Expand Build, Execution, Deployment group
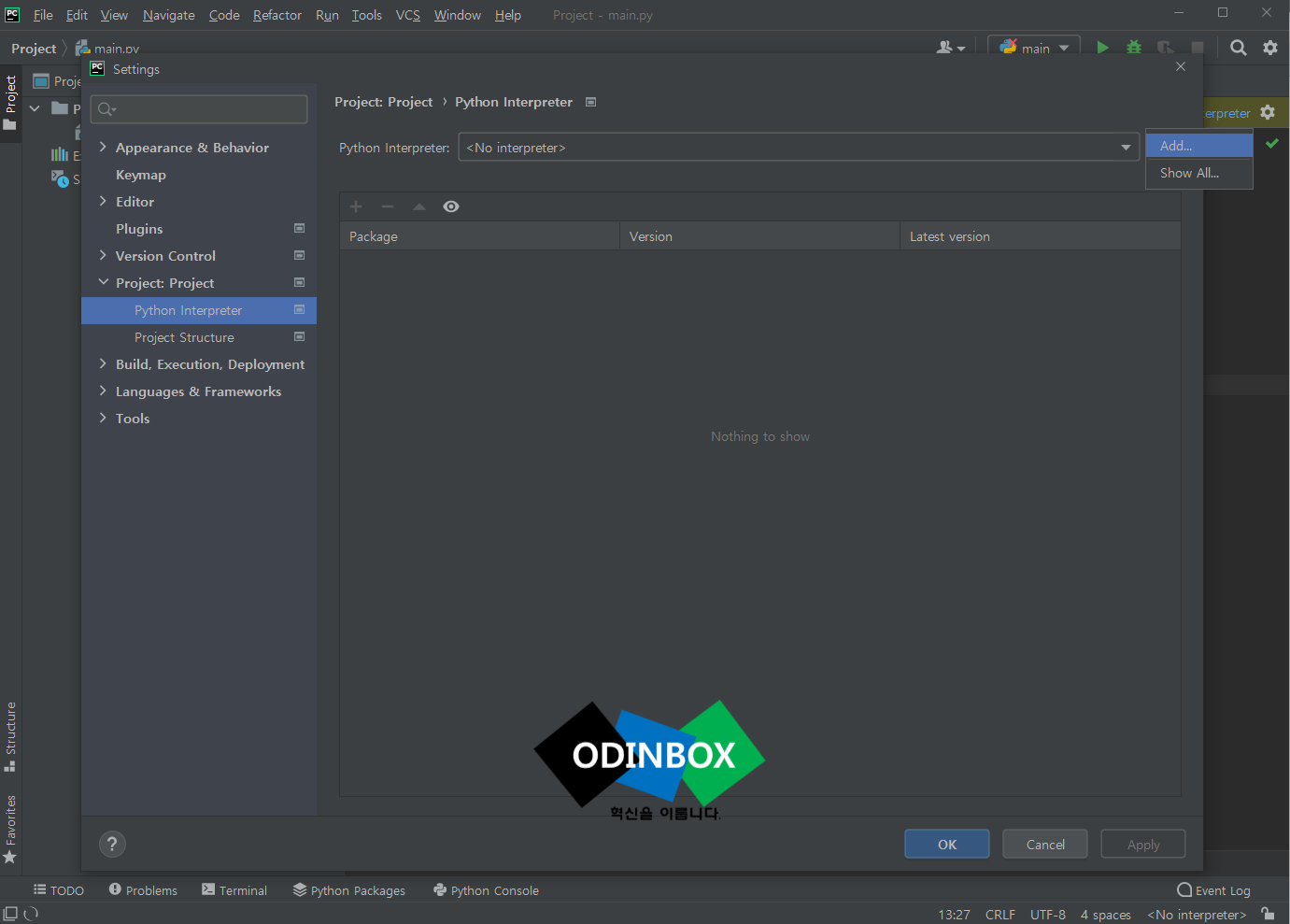 [103, 363]
